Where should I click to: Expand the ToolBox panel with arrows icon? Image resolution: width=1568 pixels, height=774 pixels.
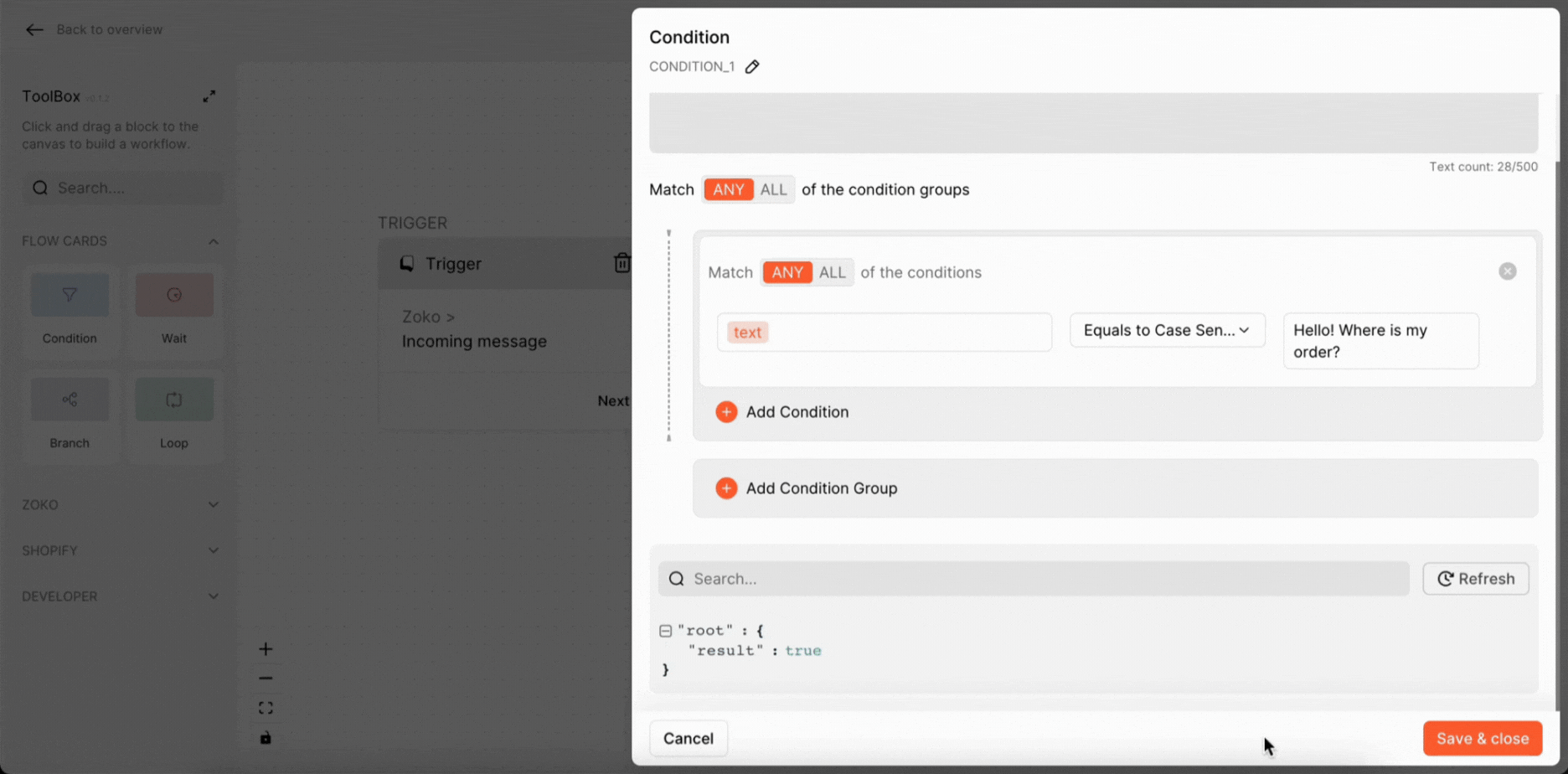point(209,96)
